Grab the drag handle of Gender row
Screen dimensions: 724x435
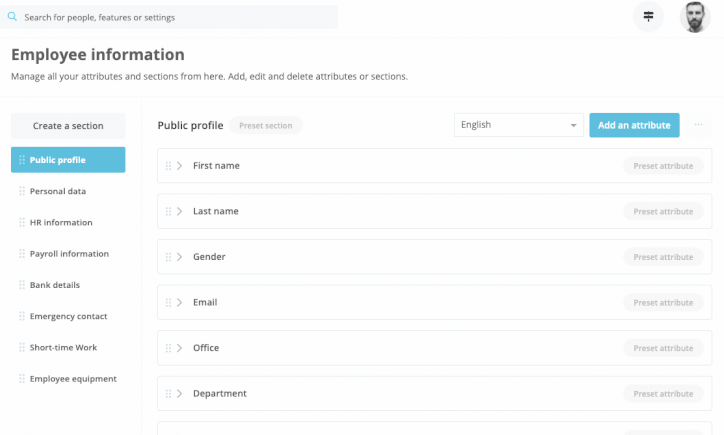pyautogui.click(x=169, y=257)
